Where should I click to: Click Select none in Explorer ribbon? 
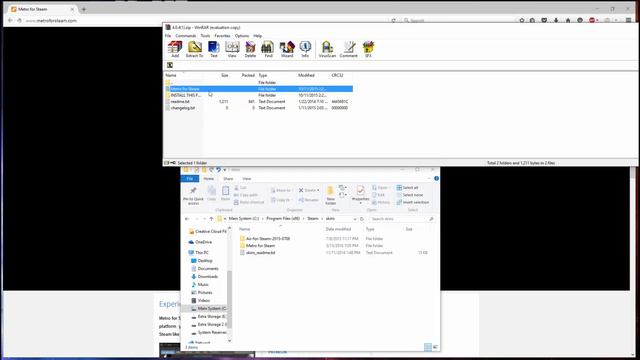click(x=409, y=195)
